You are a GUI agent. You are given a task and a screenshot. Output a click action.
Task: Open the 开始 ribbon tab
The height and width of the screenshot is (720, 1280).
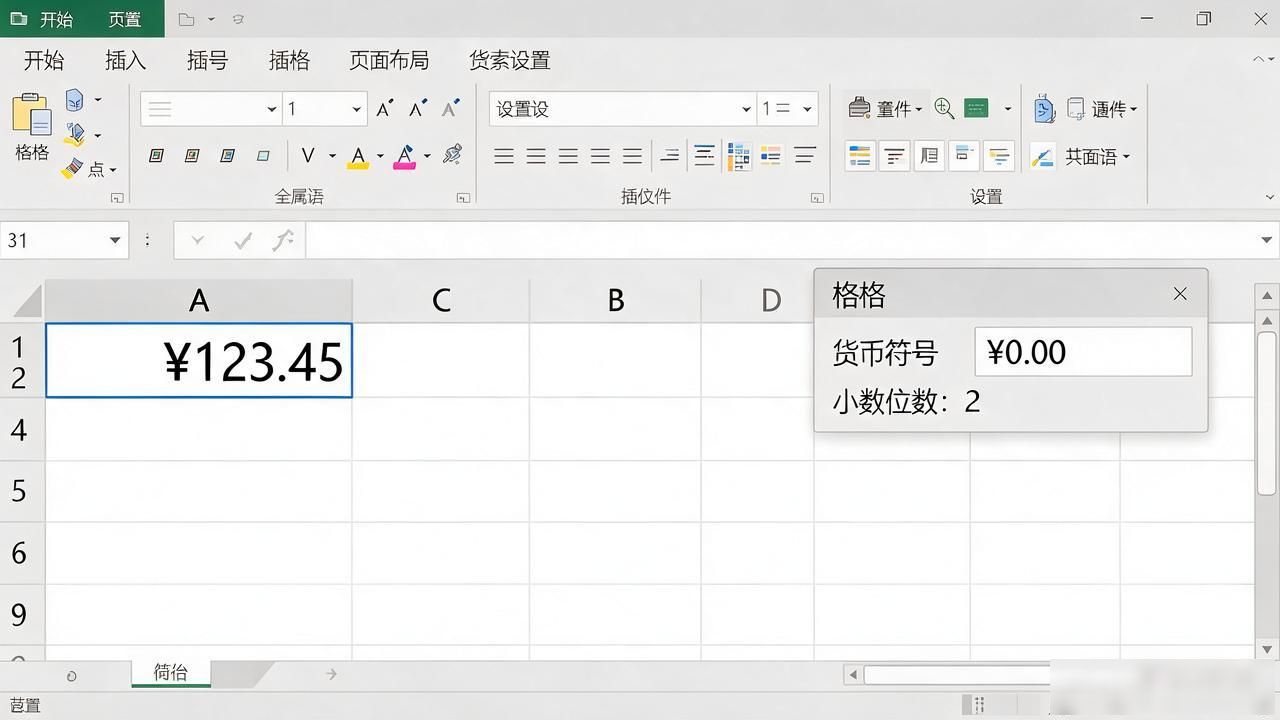44,60
